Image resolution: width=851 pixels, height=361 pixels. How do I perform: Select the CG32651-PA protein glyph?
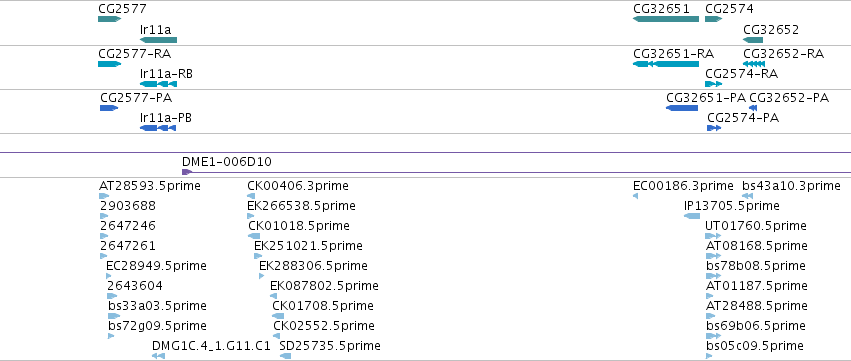pos(682,108)
